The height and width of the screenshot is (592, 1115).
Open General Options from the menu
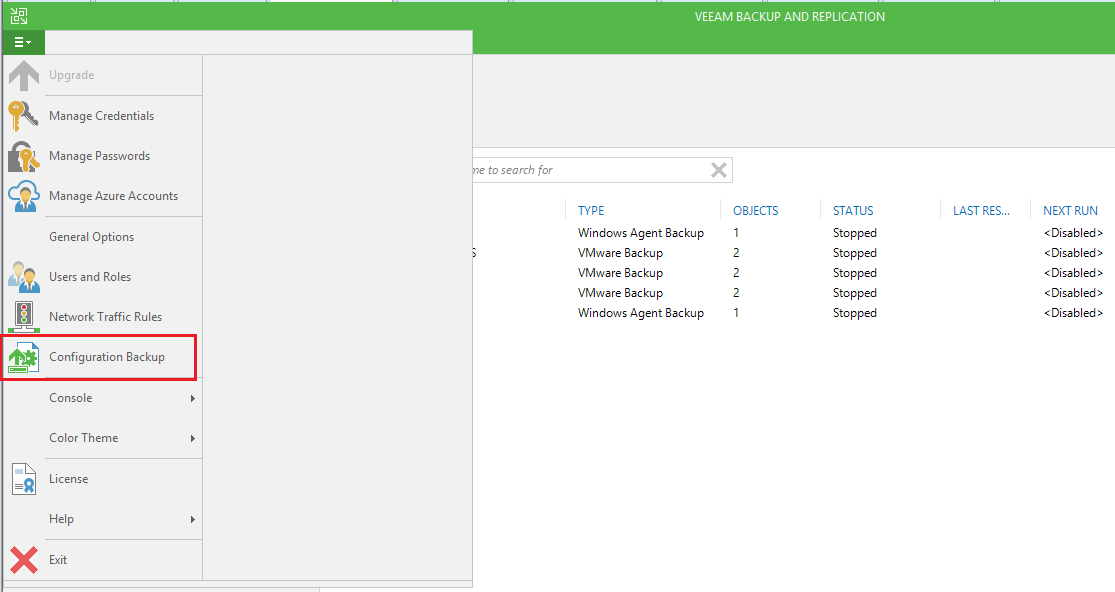(90, 236)
